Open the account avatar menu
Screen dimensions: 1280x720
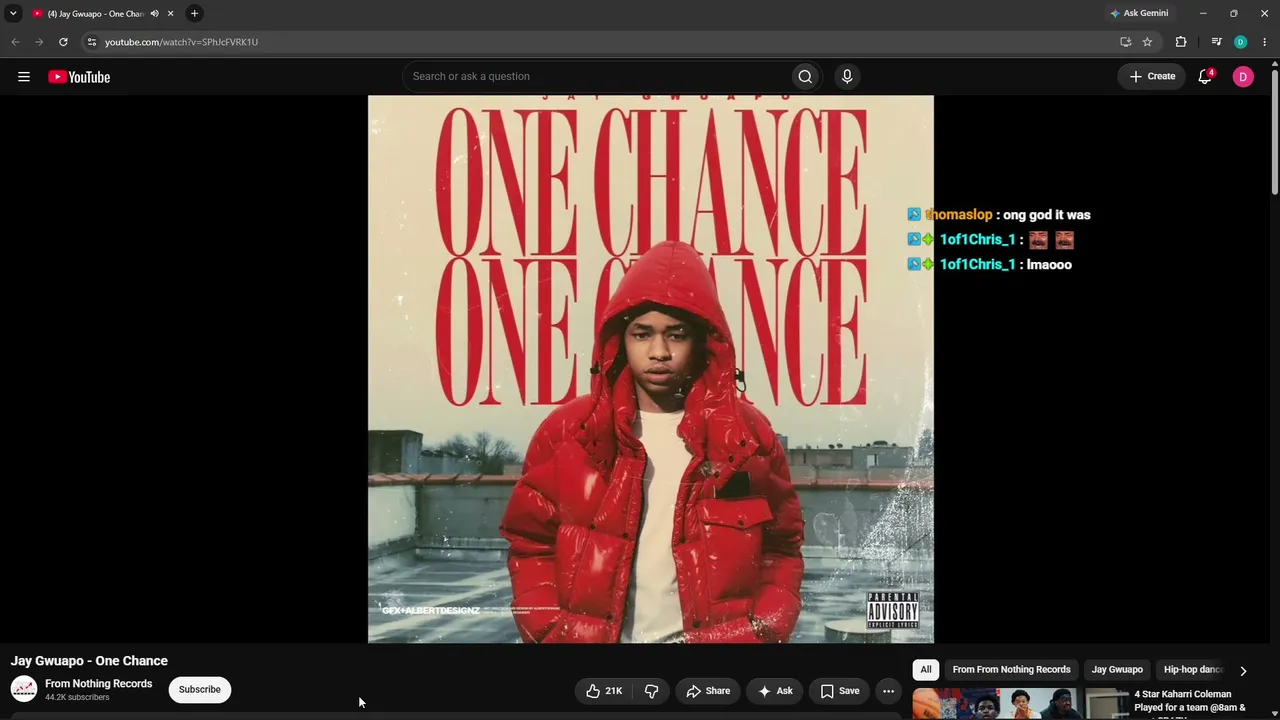1243,77
